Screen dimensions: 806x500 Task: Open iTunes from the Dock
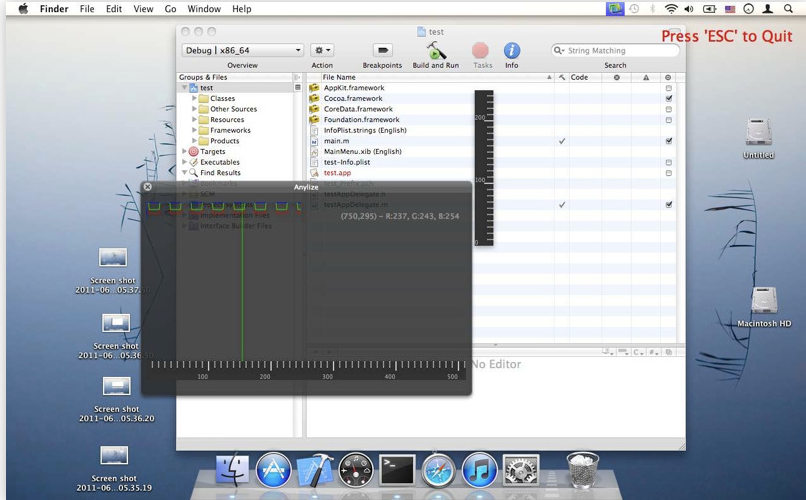click(x=479, y=470)
